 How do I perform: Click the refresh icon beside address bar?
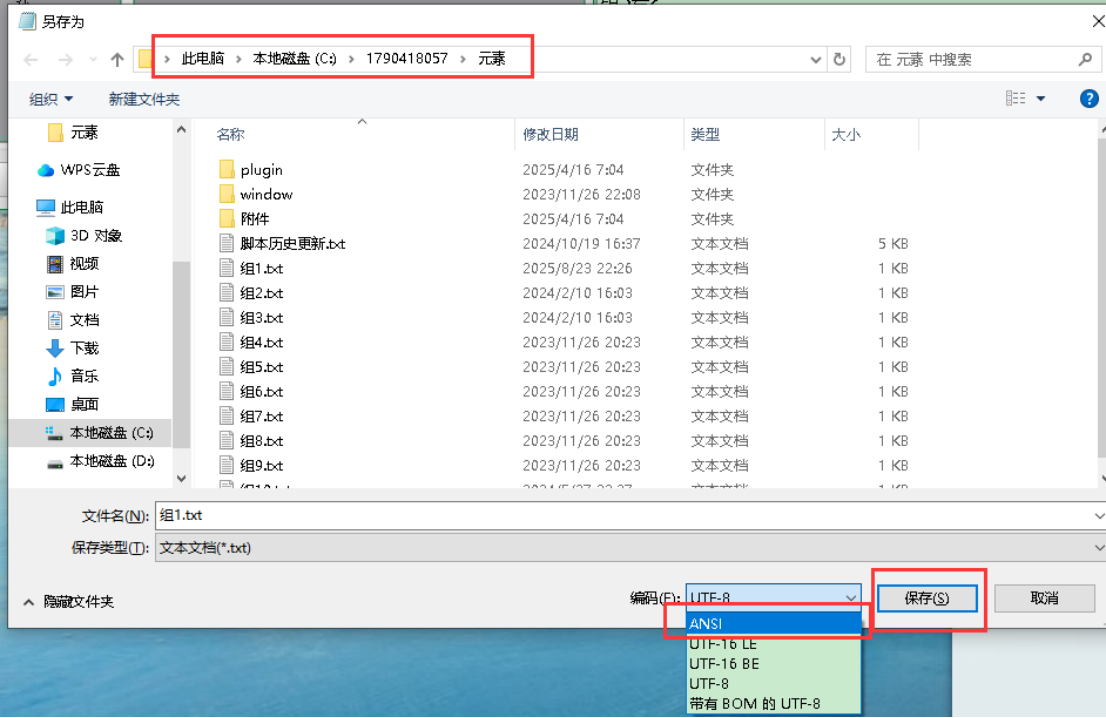tap(840, 60)
